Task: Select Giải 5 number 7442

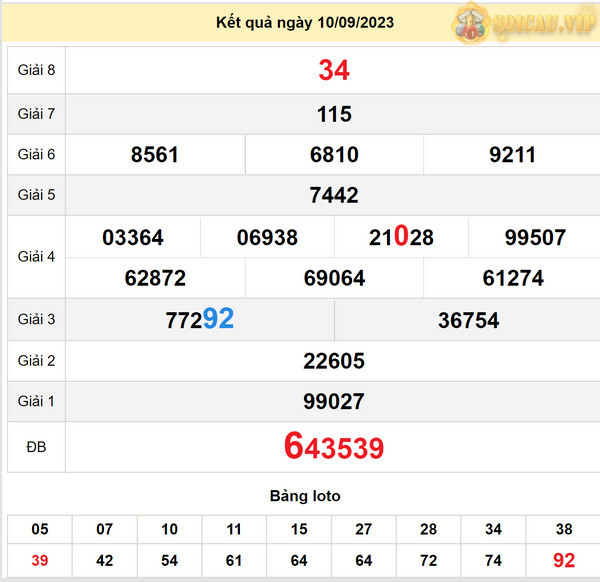Action: (334, 195)
